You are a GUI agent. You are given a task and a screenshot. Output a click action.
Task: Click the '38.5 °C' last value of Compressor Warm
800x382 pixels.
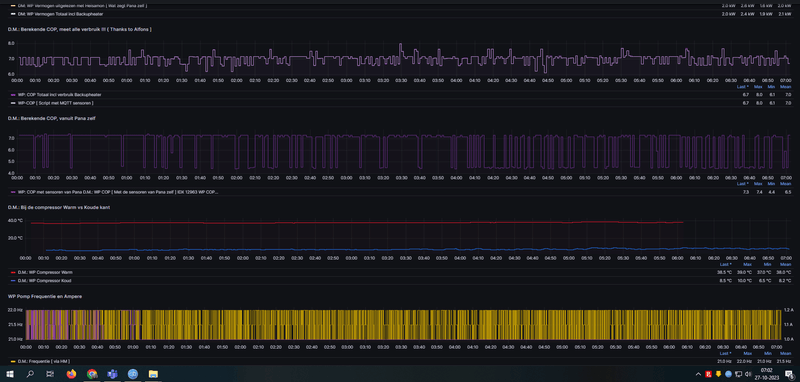click(x=725, y=272)
